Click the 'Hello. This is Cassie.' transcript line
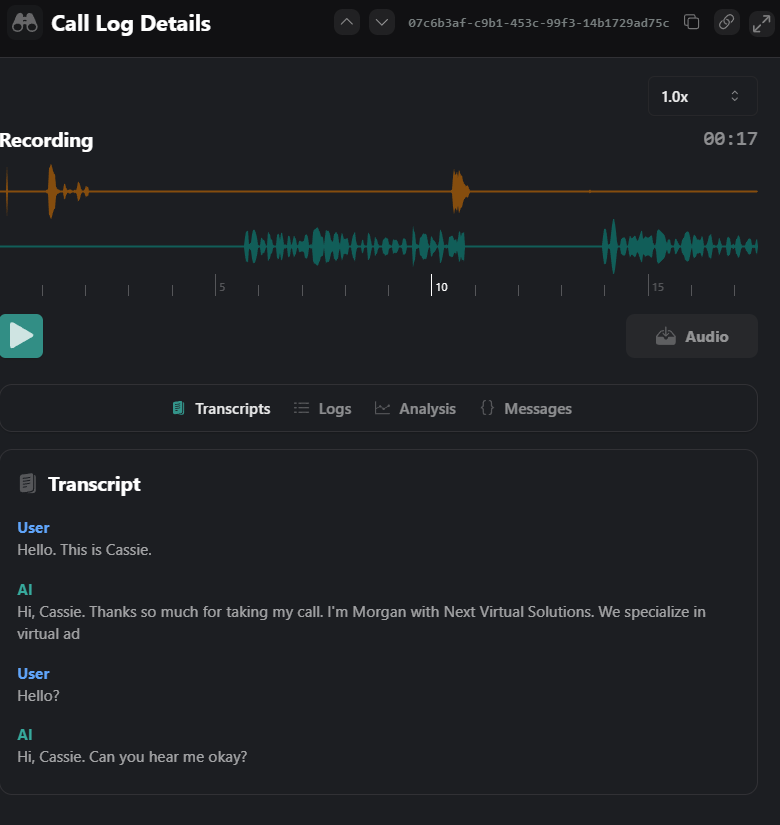This screenshot has height=825, width=780. click(84, 550)
